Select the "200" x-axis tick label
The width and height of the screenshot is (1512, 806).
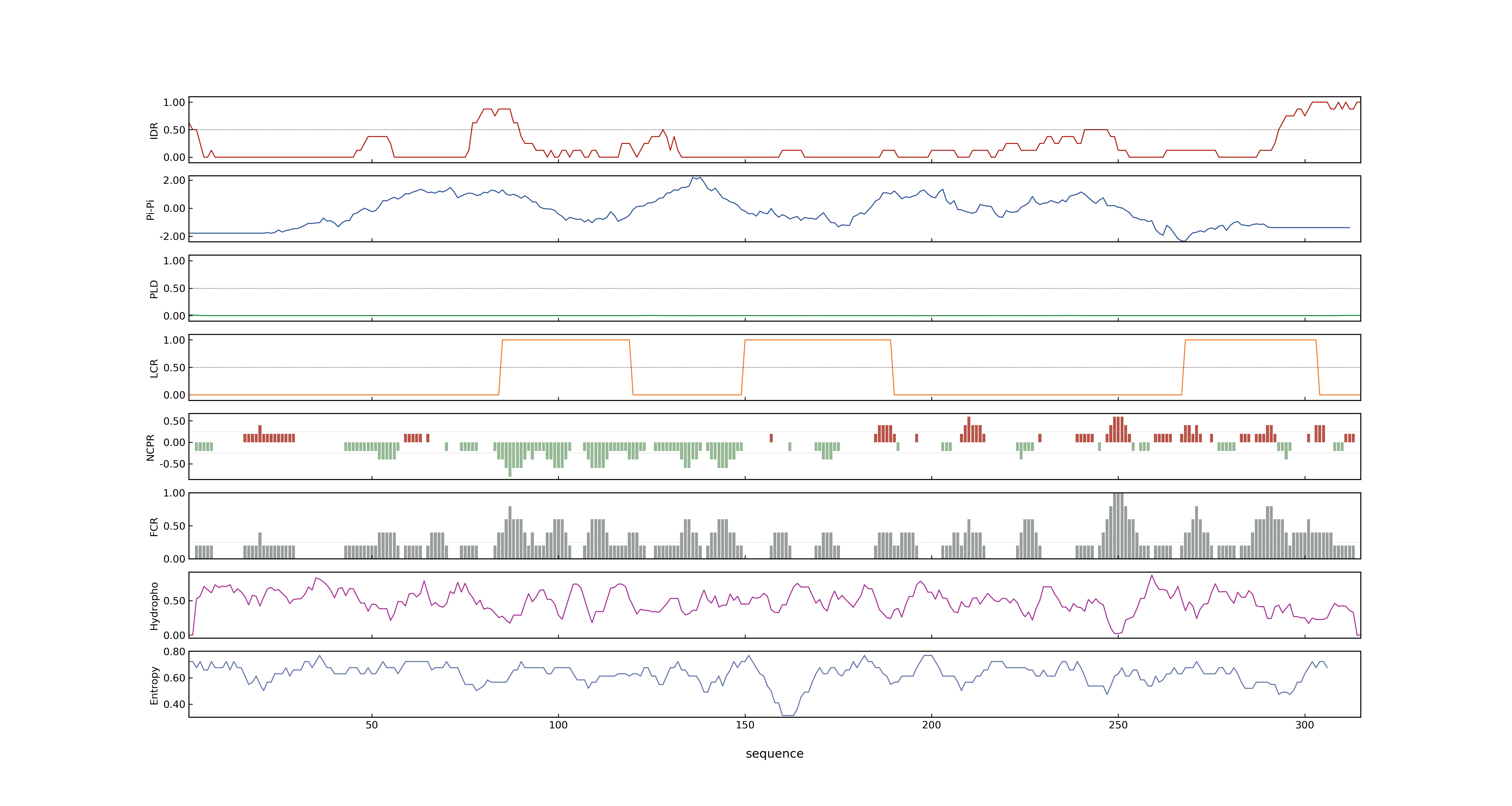point(931,725)
